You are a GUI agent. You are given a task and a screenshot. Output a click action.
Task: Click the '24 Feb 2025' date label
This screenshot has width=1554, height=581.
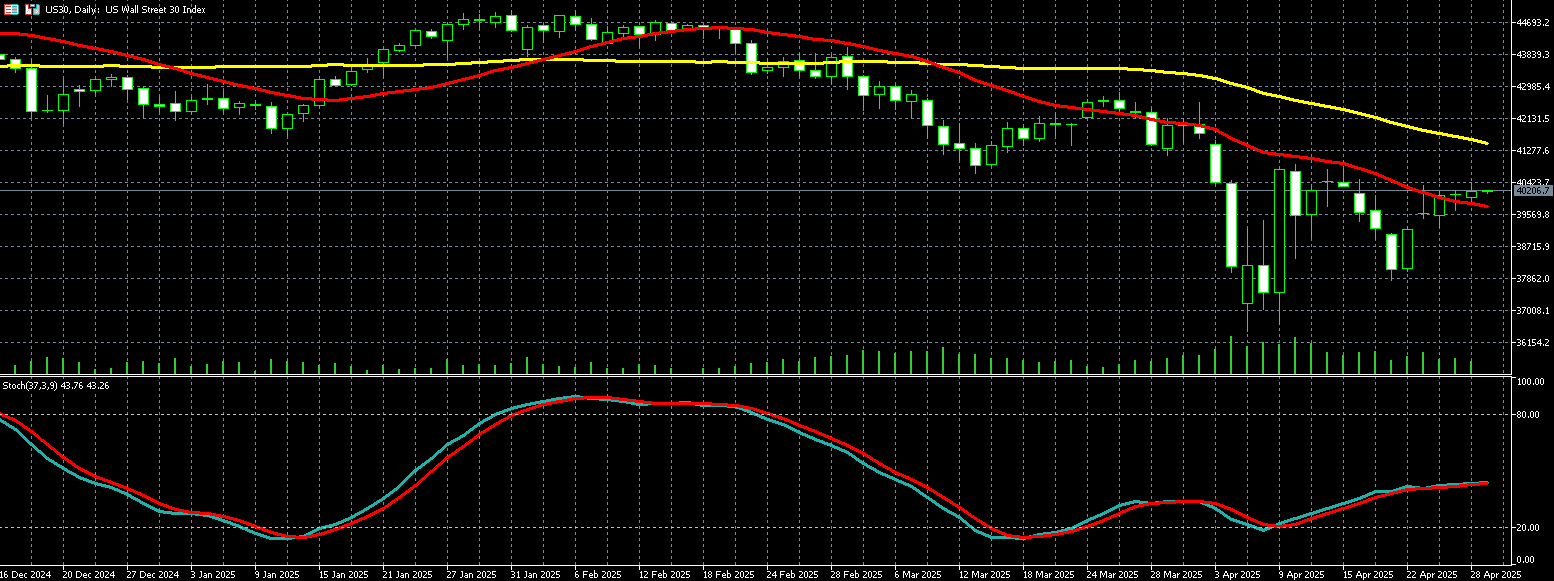pos(792,575)
